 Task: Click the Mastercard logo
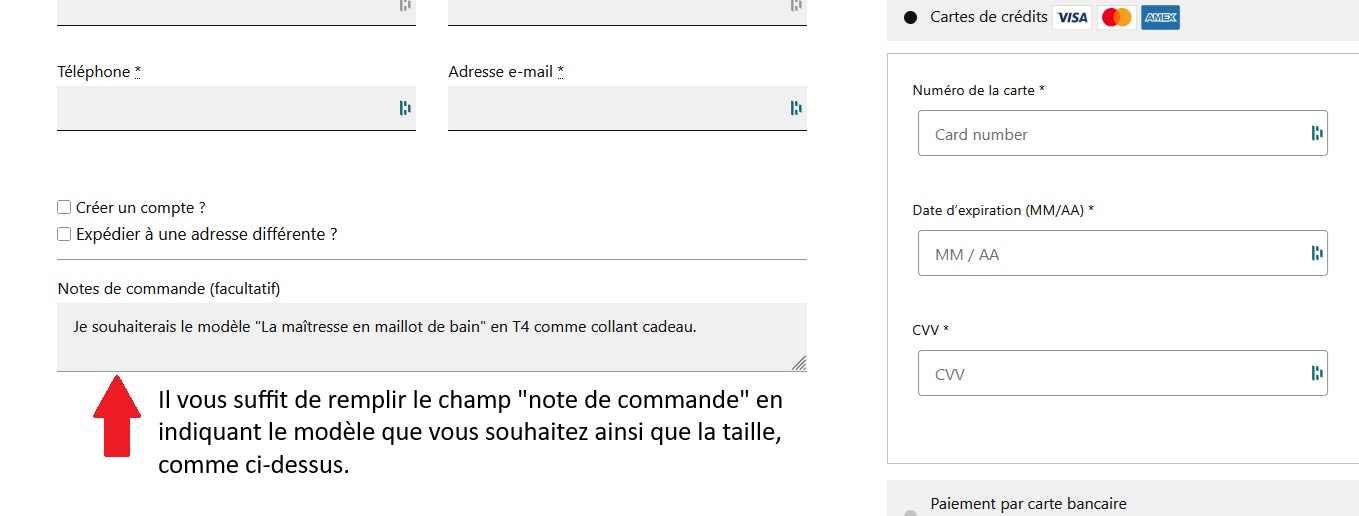click(1116, 18)
